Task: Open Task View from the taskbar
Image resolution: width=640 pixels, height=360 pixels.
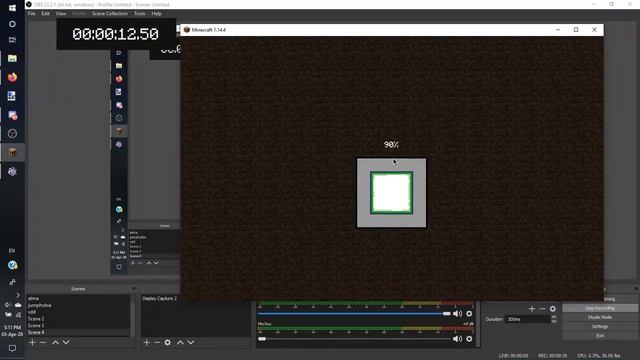Action: click(x=12, y=40)
